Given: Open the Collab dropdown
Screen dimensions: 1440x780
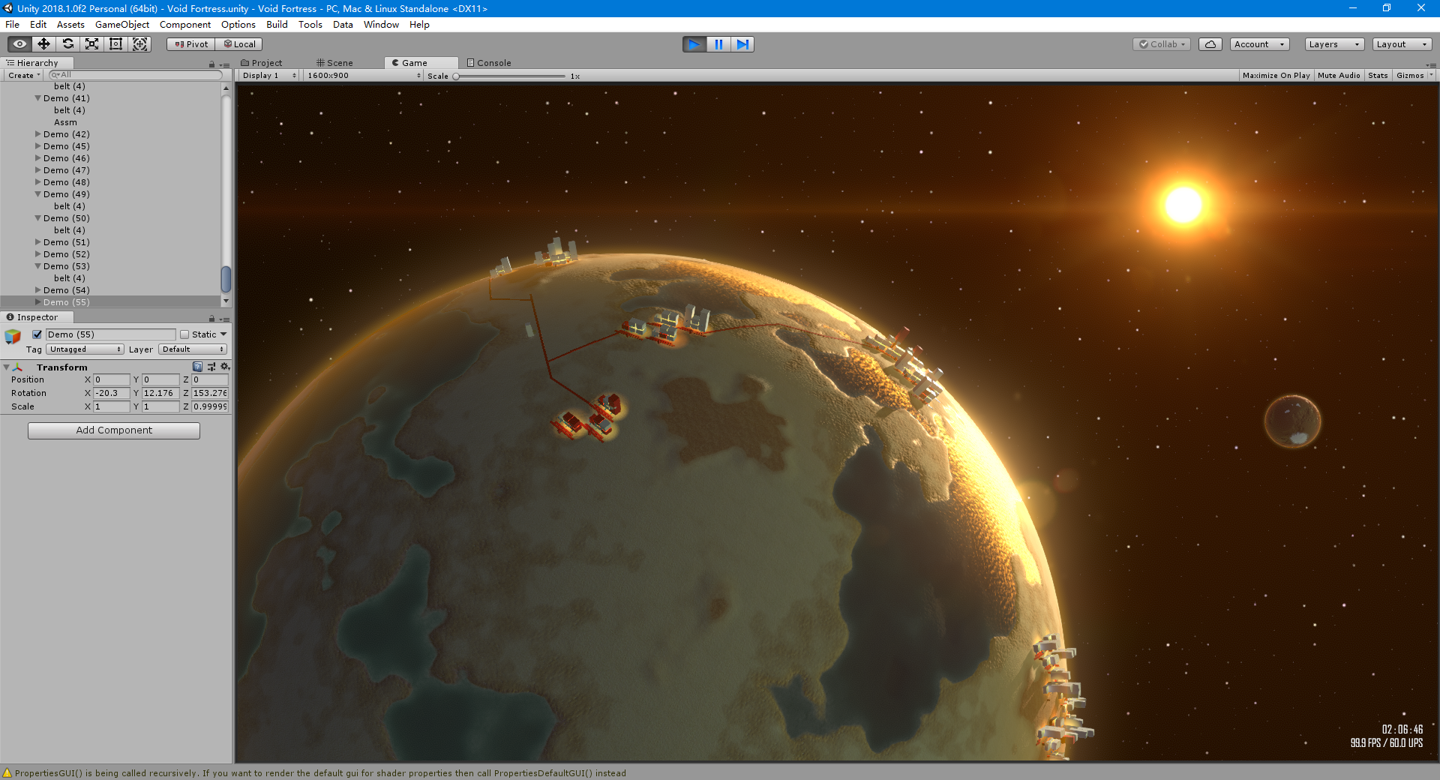Looking at the screenshot, I should [1161, 44].
